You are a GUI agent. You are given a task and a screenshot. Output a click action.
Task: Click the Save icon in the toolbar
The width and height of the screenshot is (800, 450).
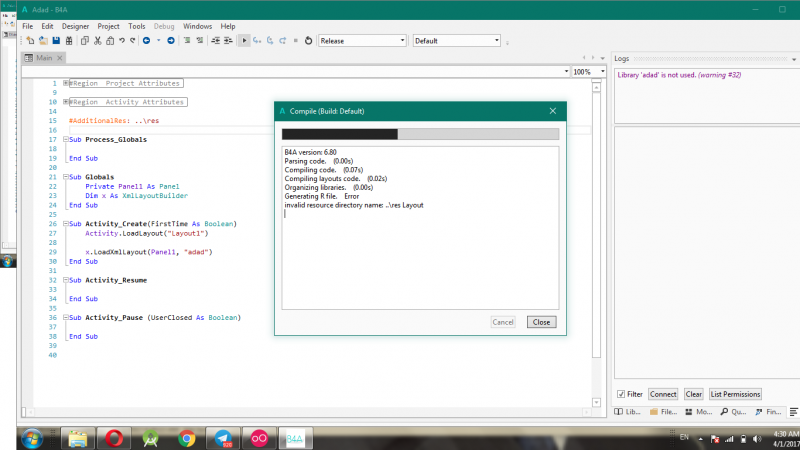pyautogui.click(x=57, y=41)
